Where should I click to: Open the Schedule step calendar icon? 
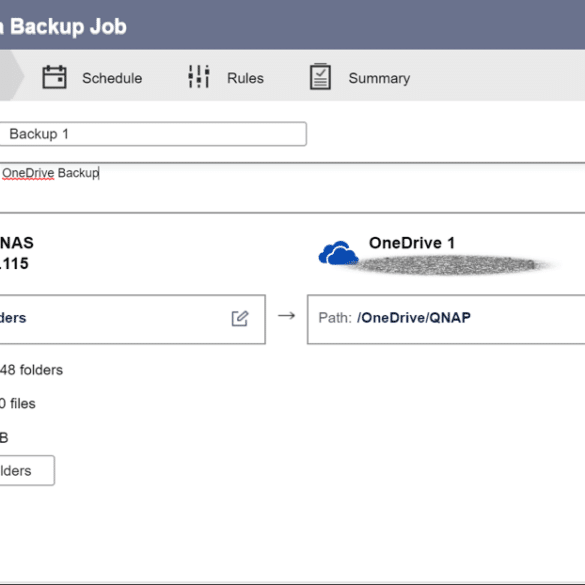tap(54, 77)
